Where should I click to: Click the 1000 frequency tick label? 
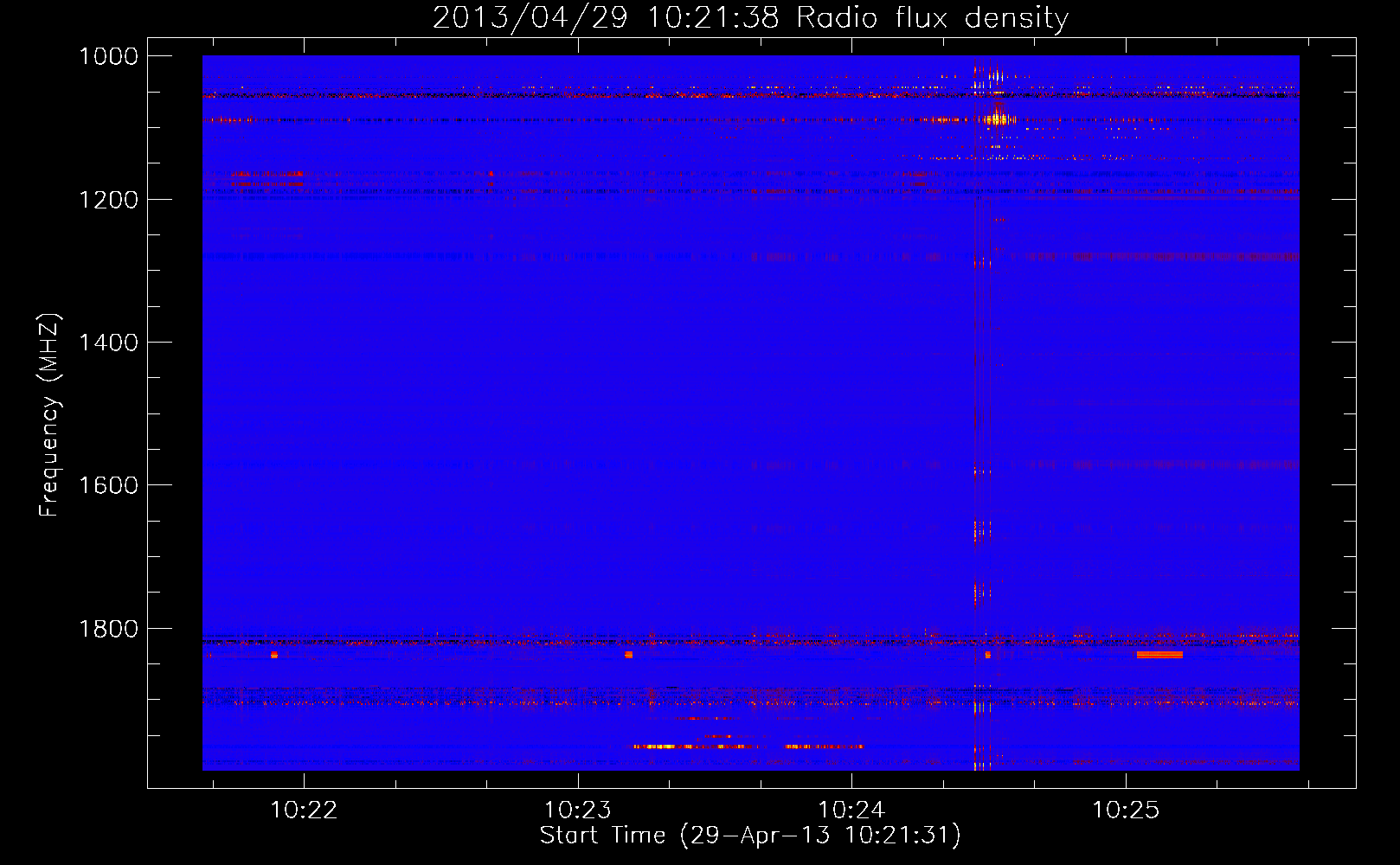click(x=108, y=56)
